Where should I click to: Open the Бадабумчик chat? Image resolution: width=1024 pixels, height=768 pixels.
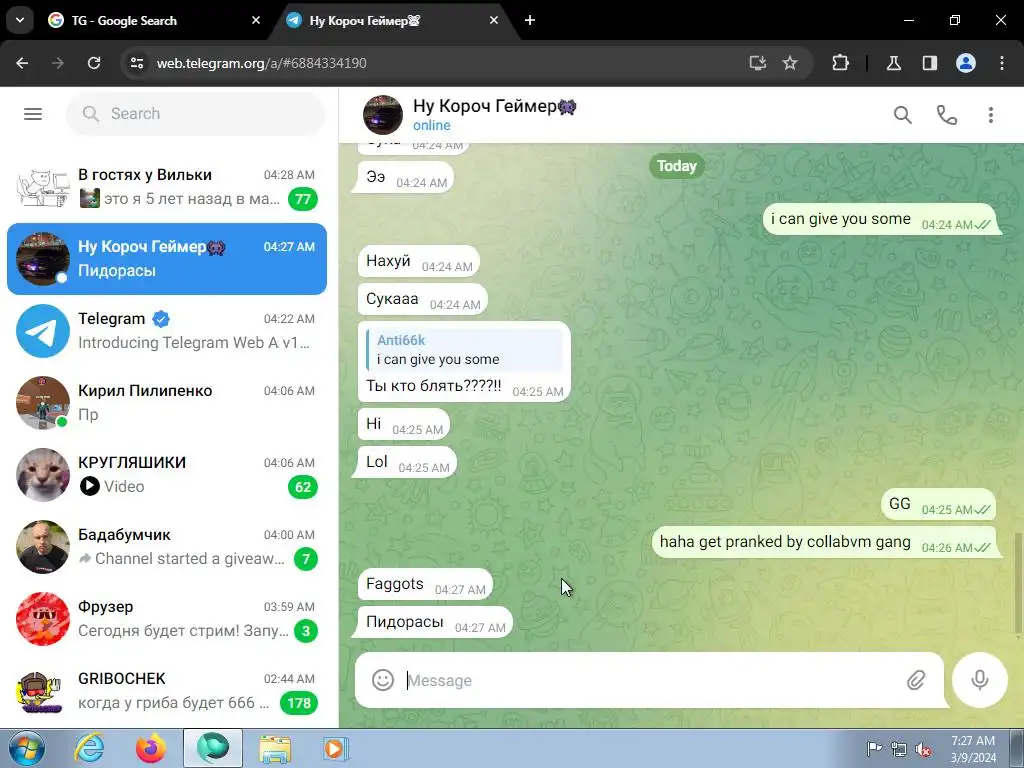pyautogui.click(x=167, y=547)
